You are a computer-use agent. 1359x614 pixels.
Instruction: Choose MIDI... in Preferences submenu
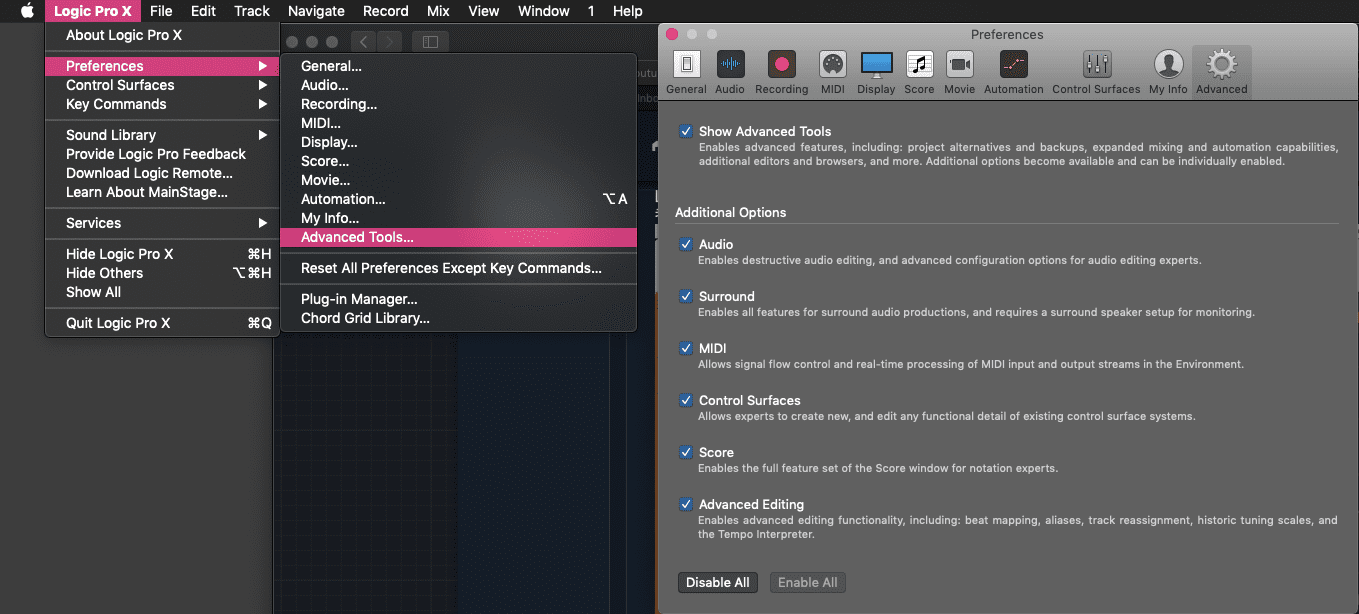458,123
